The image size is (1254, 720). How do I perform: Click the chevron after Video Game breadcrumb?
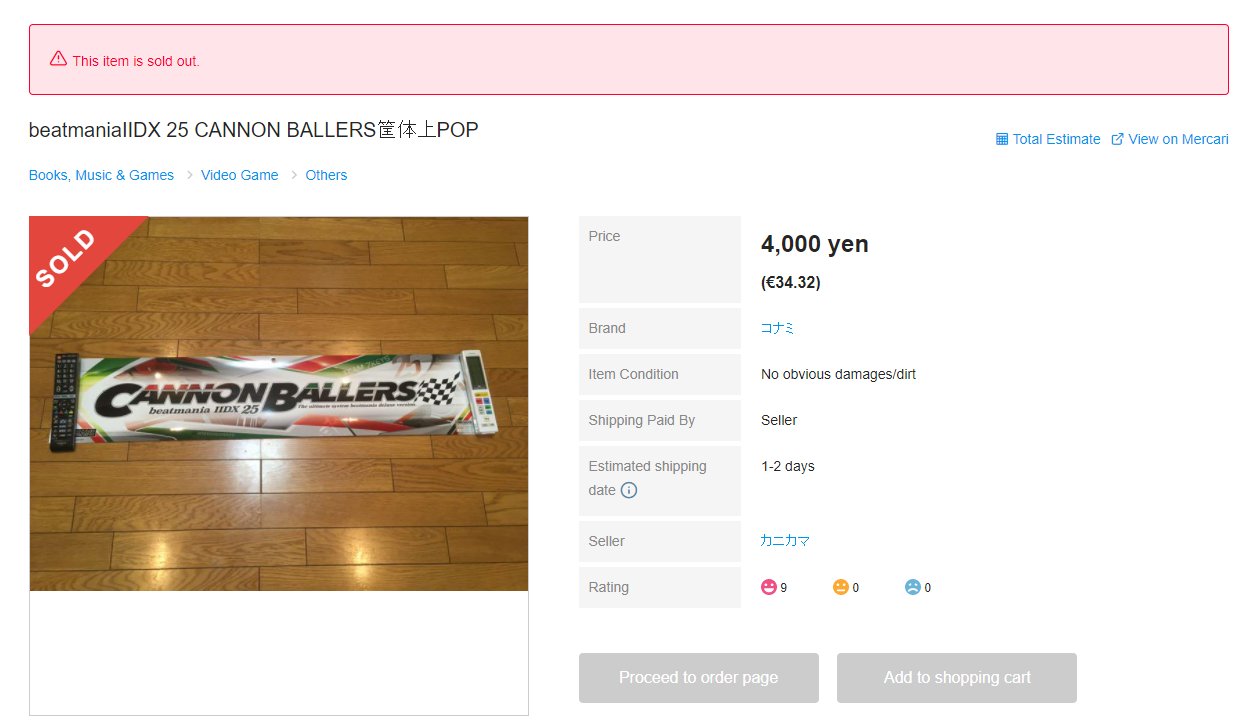[294, 175]
